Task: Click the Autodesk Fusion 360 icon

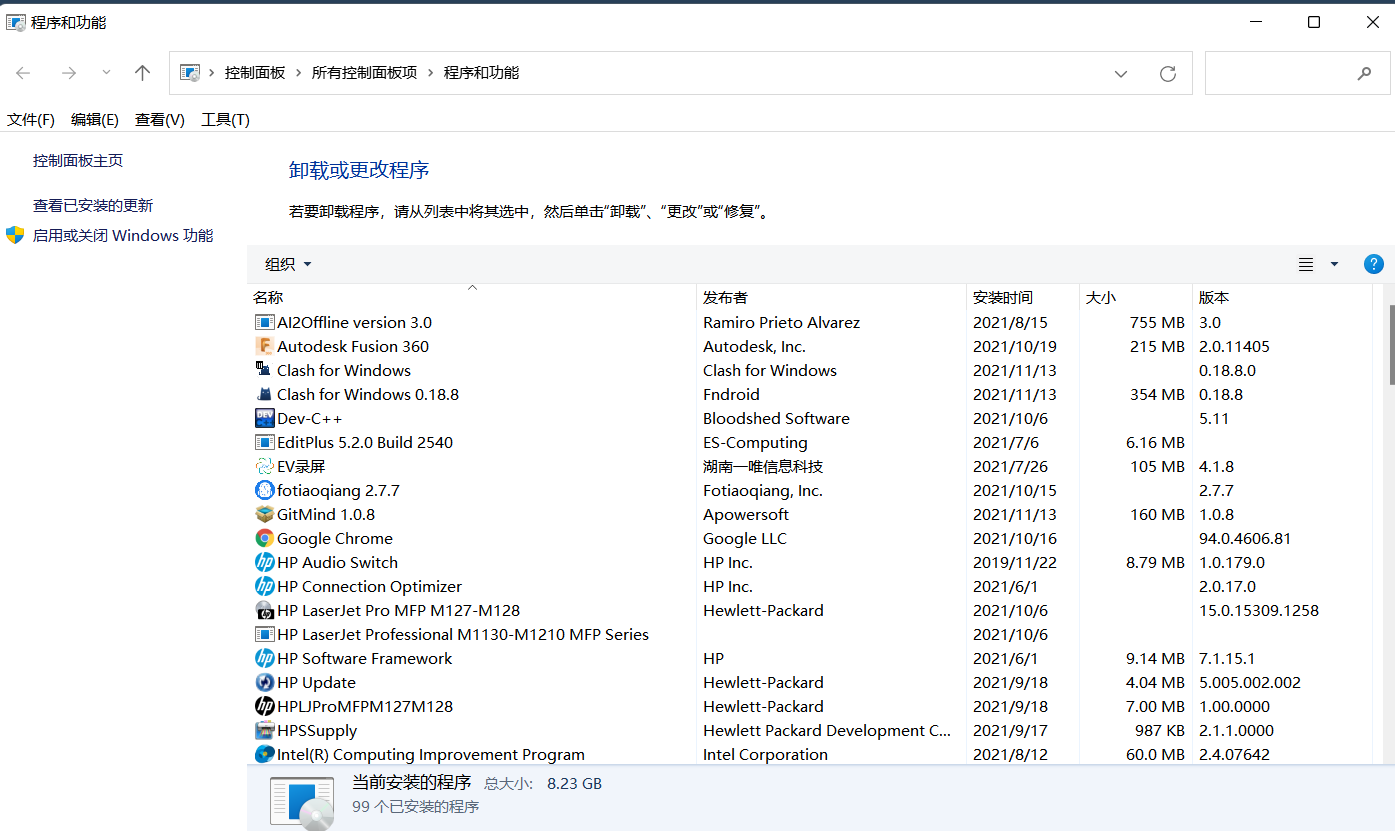Action: (x=264, y=346)
